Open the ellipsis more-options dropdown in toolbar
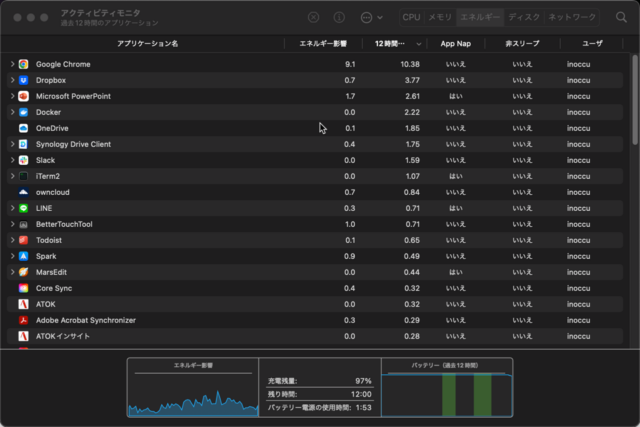 tap(371, 17)
